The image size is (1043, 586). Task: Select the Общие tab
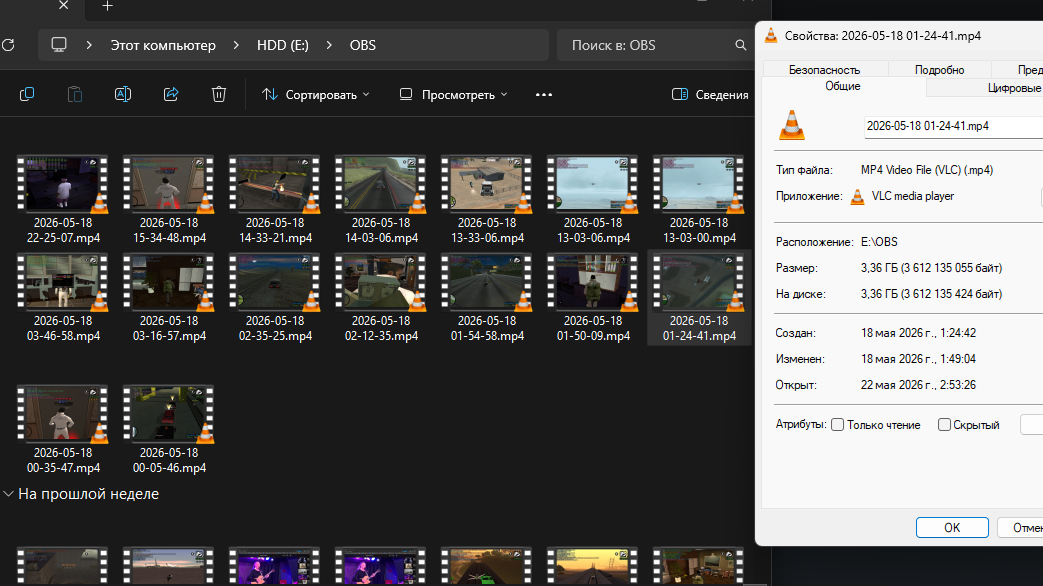[x=843, y=86]
